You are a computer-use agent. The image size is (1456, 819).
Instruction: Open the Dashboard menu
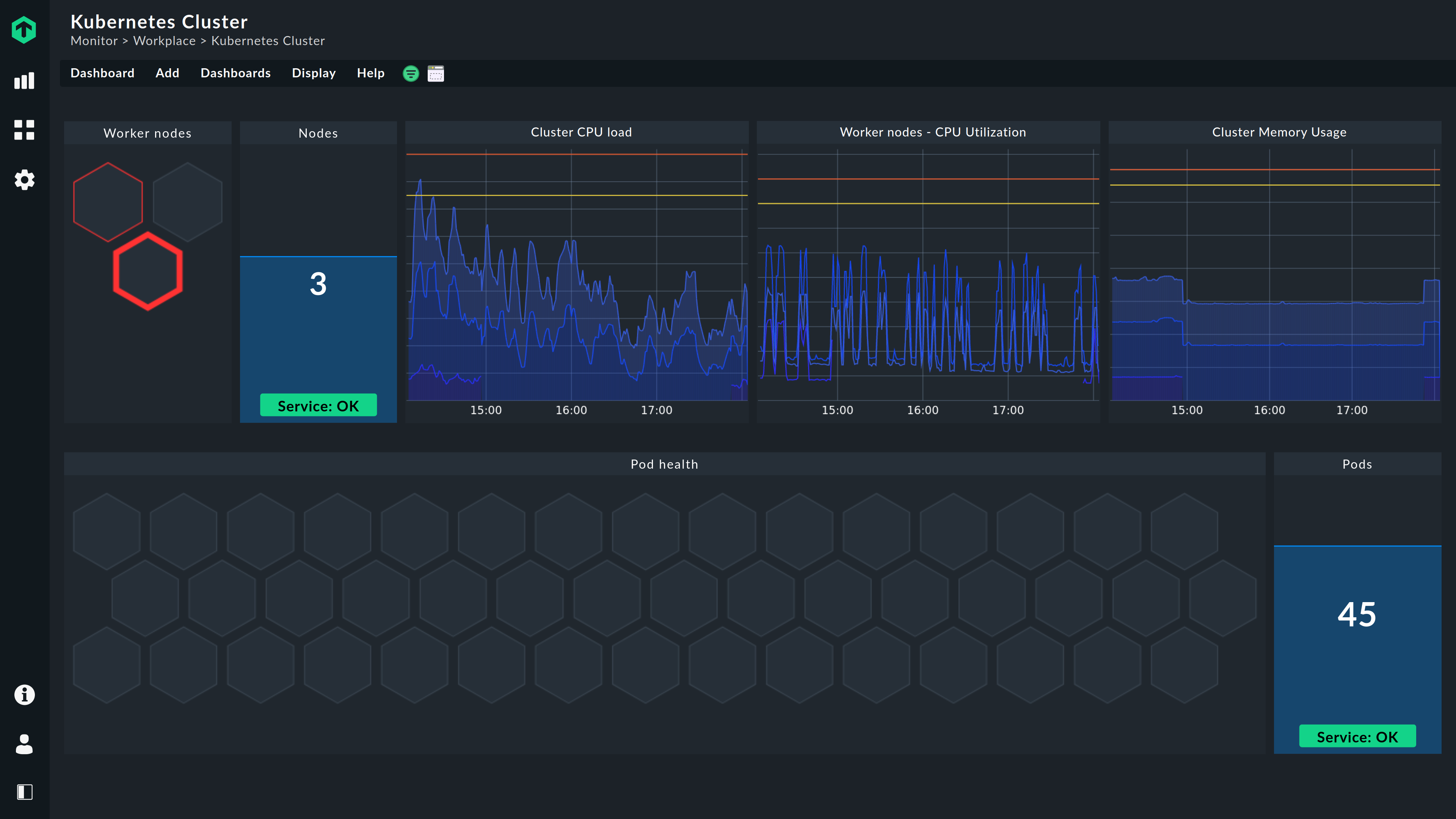tap(102, 74)
